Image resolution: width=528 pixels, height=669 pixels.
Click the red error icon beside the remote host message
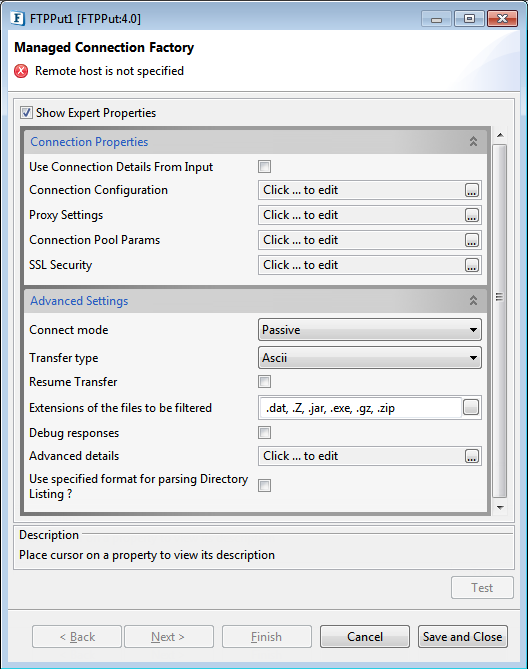click(x=21, y=71)
